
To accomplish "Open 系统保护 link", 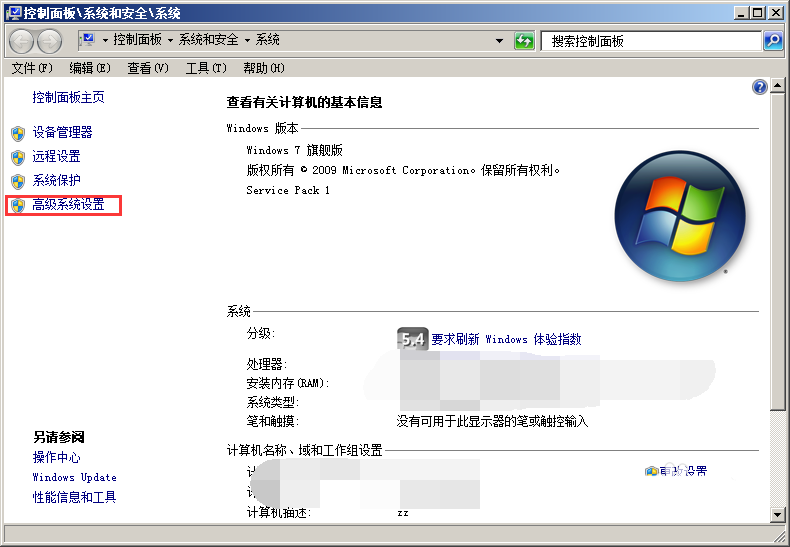I will [x=56, y=180].
